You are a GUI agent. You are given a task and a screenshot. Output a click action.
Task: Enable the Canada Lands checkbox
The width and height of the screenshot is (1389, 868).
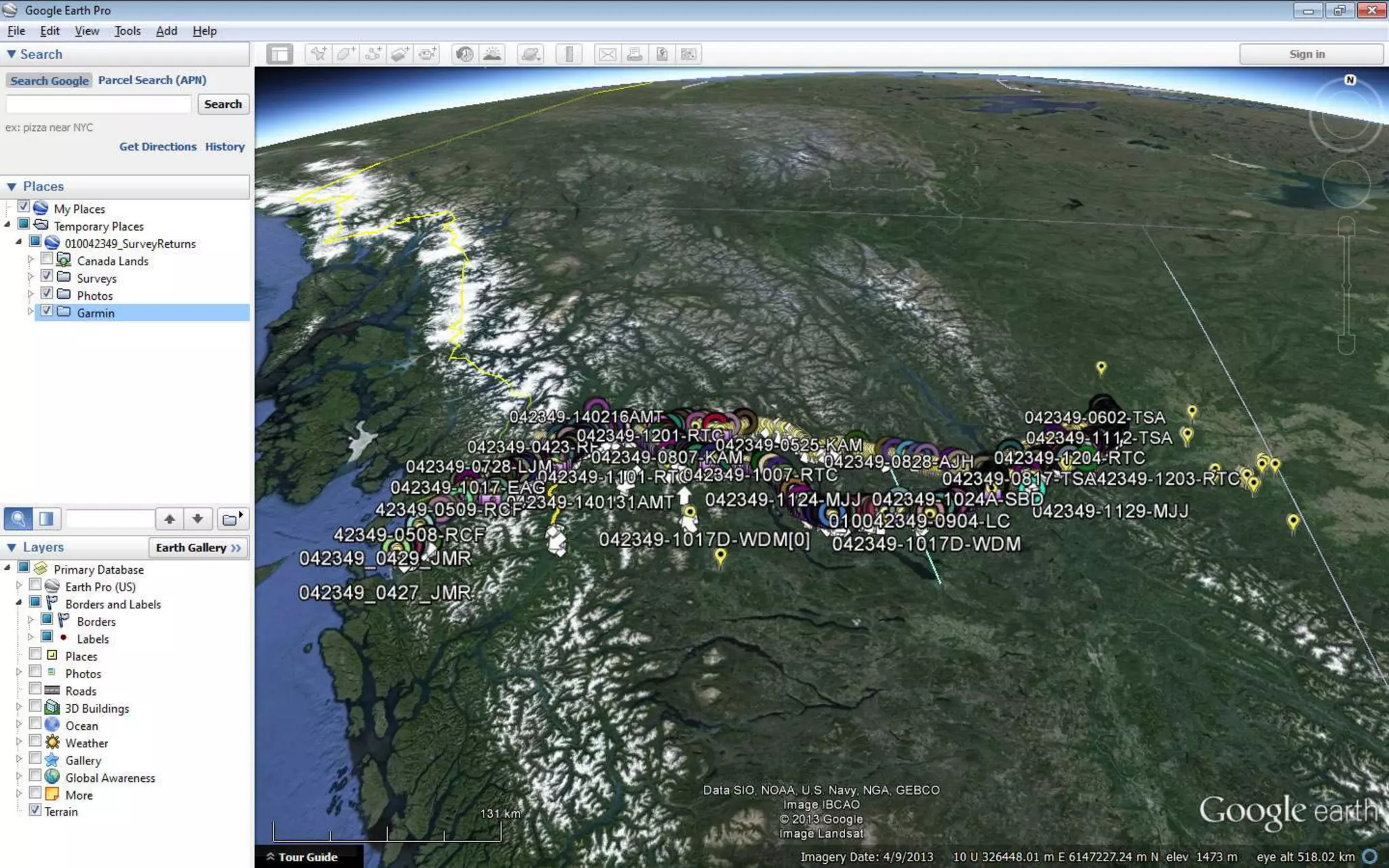coord(47,259)
